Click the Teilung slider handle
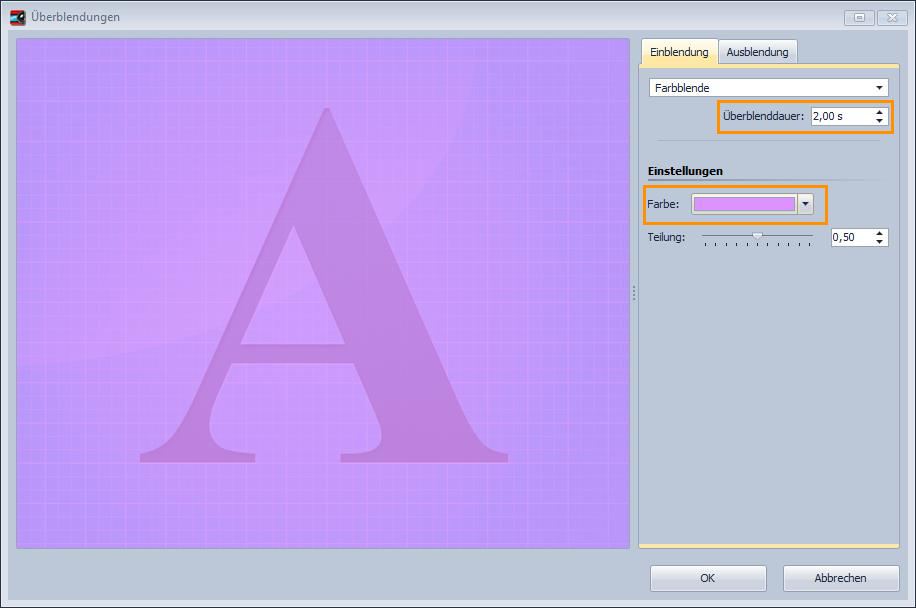Viewport: 916px width, 608px height. [x=757, y=237]
